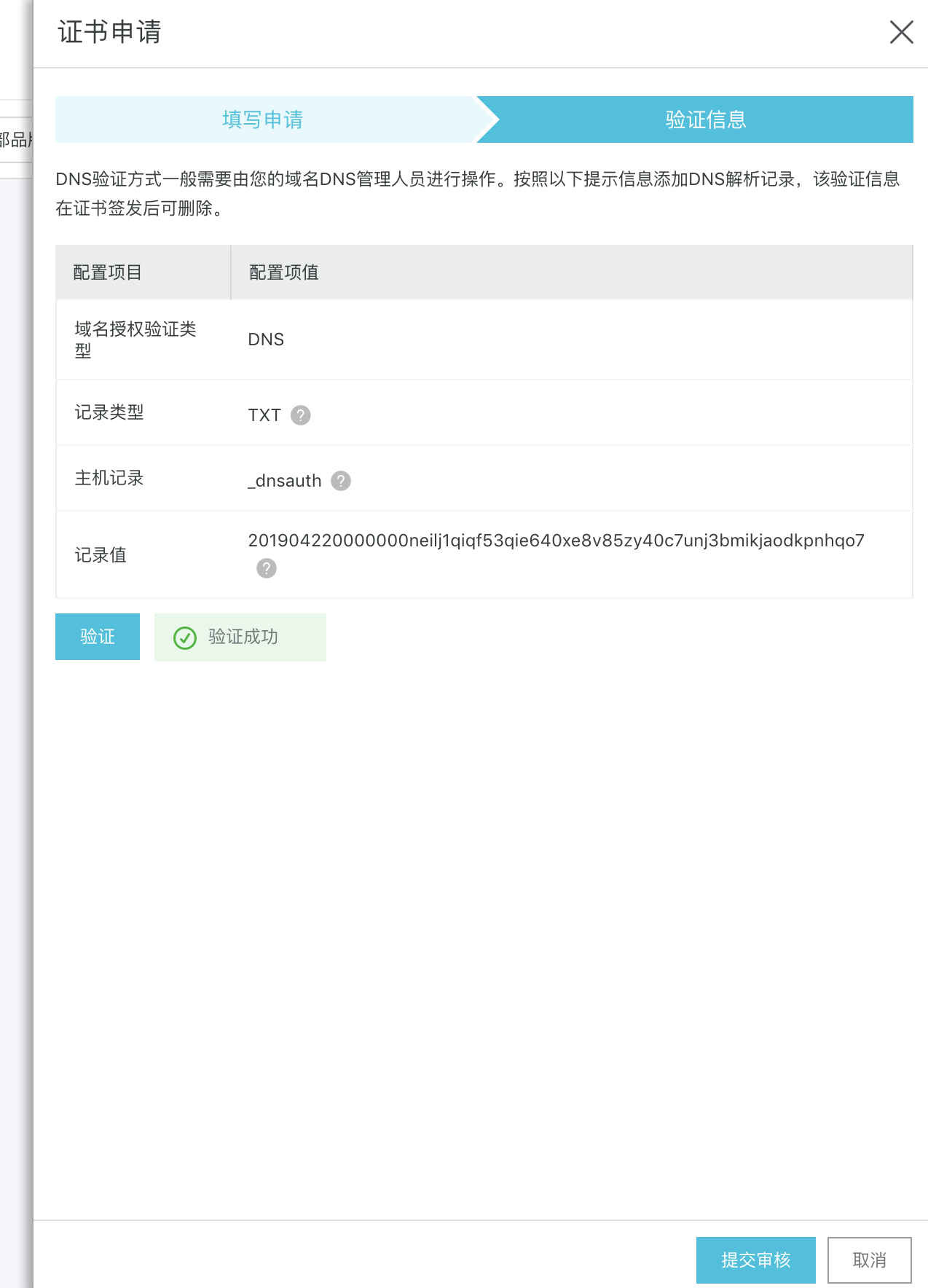Close the 证书申请 dialog
This screenshot has width=928, height=1288.
point(901,32)
